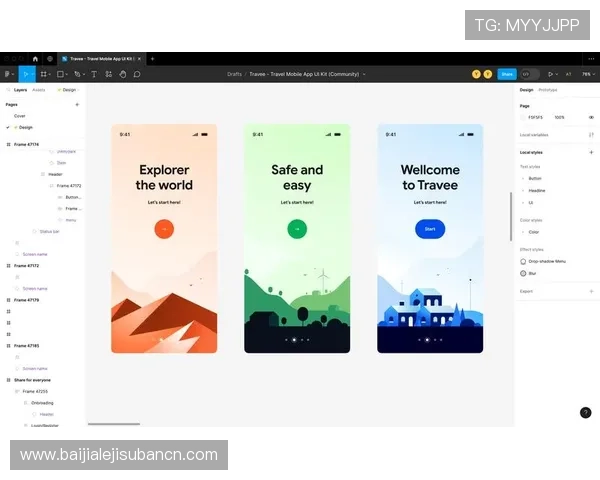Open the Figma main menu
Screen dimensions: 600x480
click(7, 74)
